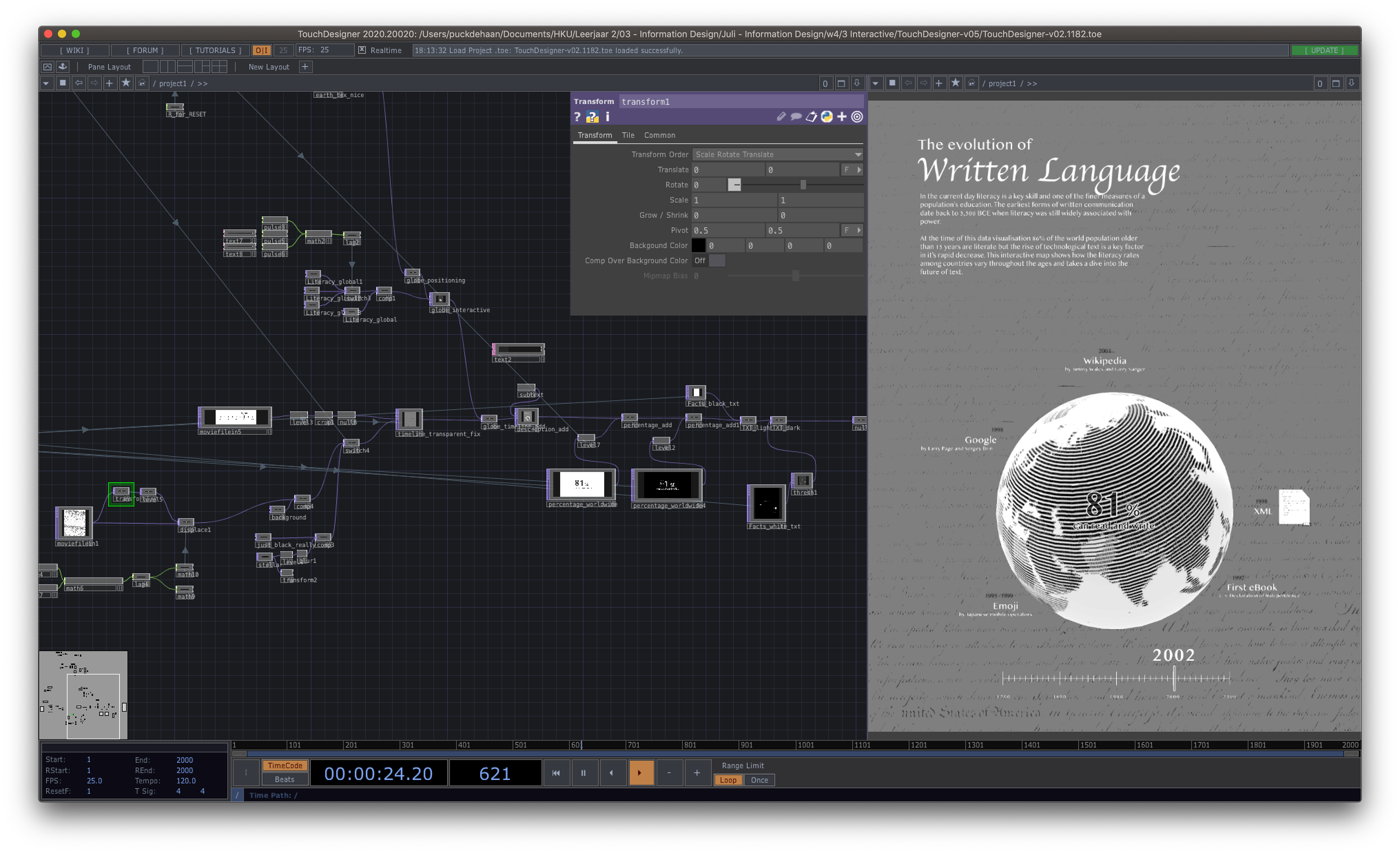Toggle O|I power button in top bar
The image size is (1400, 853).
(261, 50)
